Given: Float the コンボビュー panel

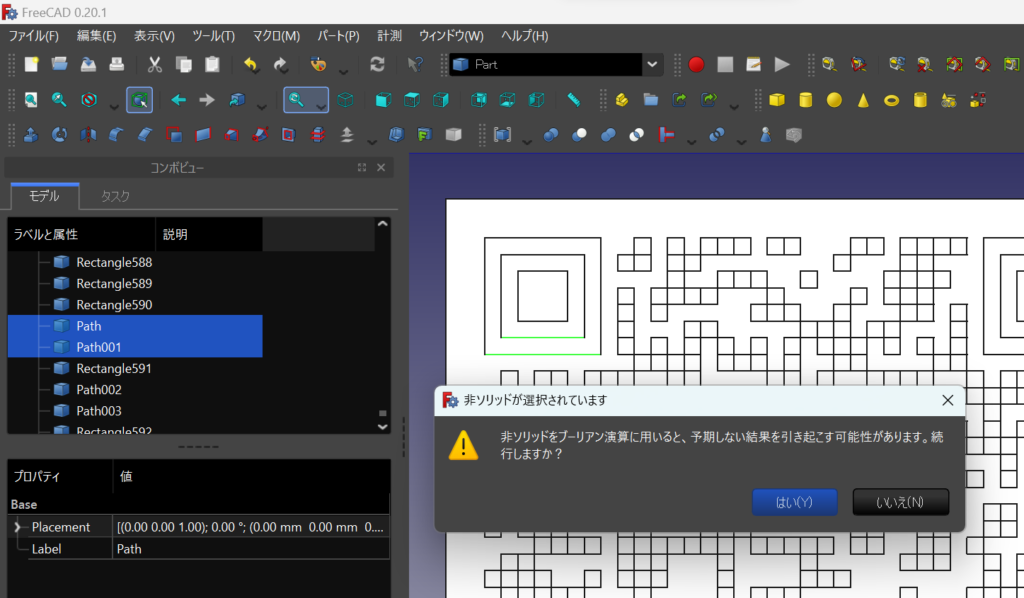Looking at the screenshot, I should (x=362, y=168).
